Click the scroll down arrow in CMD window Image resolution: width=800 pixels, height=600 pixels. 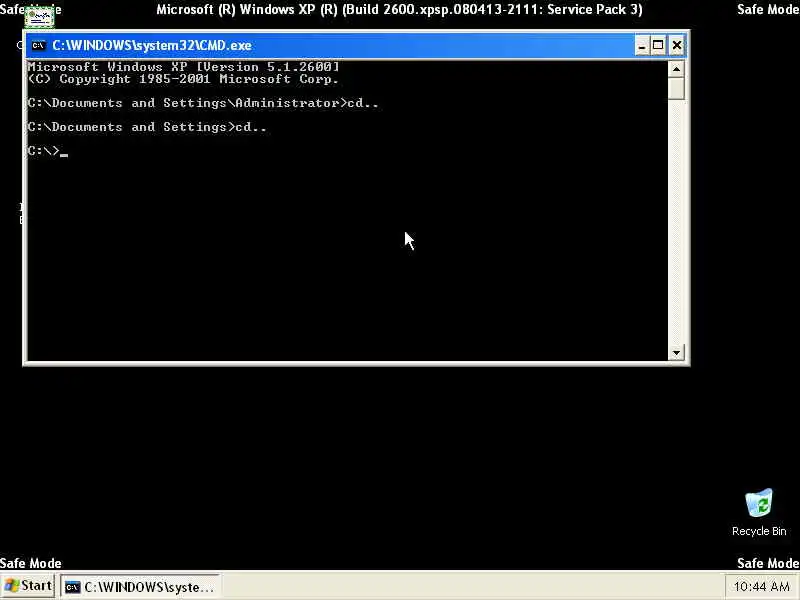point(676,353)
